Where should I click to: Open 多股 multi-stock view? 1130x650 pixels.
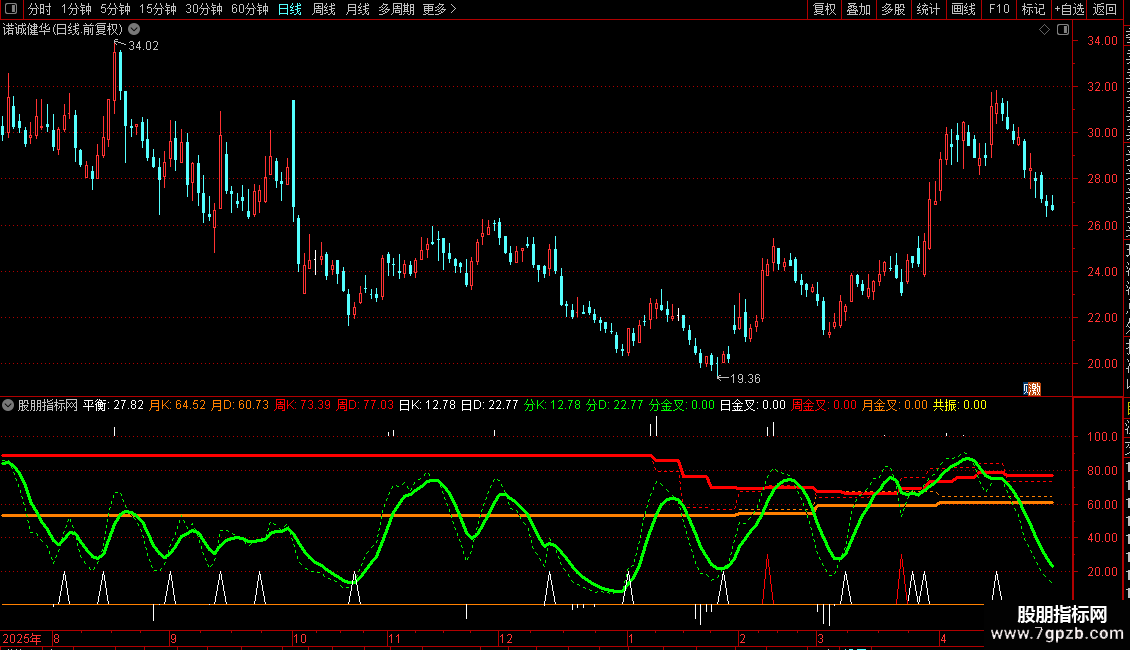point(893,9)
